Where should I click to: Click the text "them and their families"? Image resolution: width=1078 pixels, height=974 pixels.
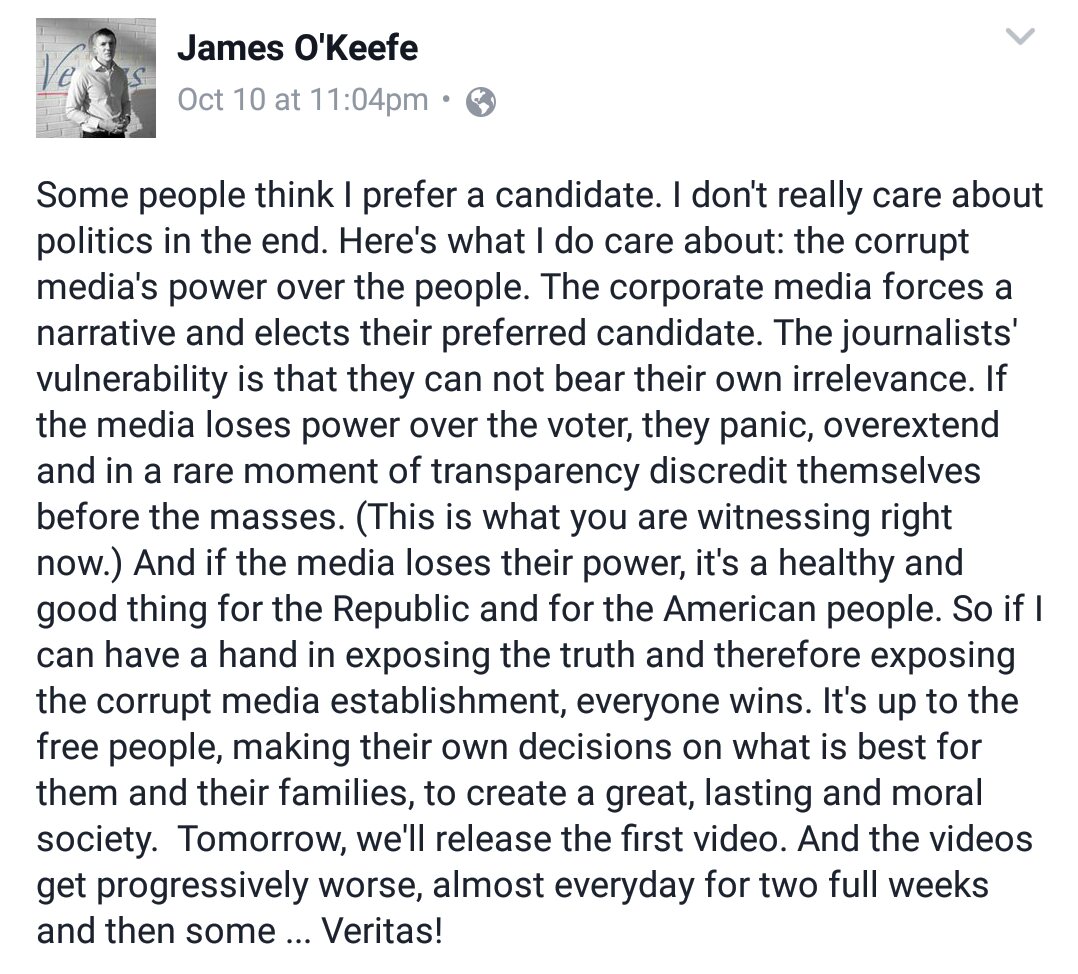point(226,793)
